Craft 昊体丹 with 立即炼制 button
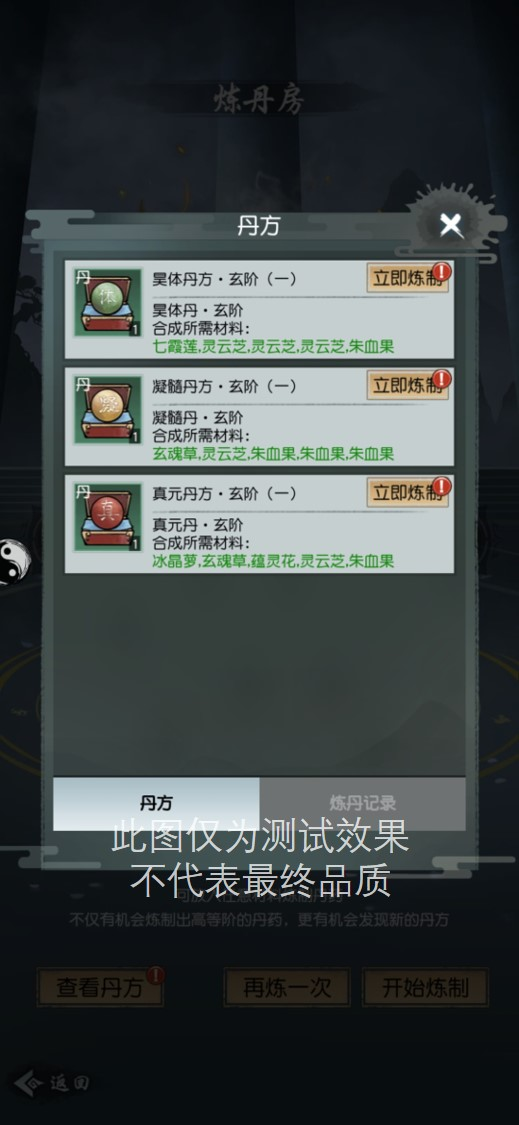The width and height of the screenshot is (519, 1125). tap(407, 278)
